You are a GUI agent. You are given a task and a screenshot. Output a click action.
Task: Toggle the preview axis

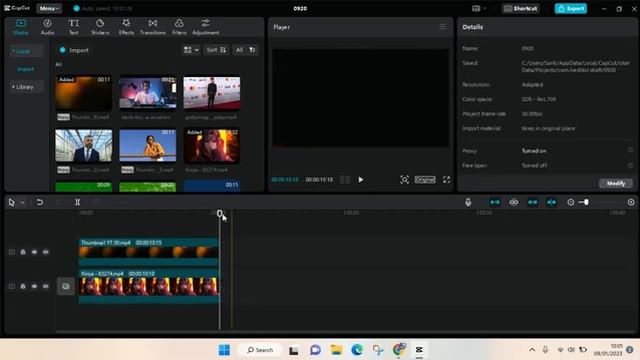551,202
